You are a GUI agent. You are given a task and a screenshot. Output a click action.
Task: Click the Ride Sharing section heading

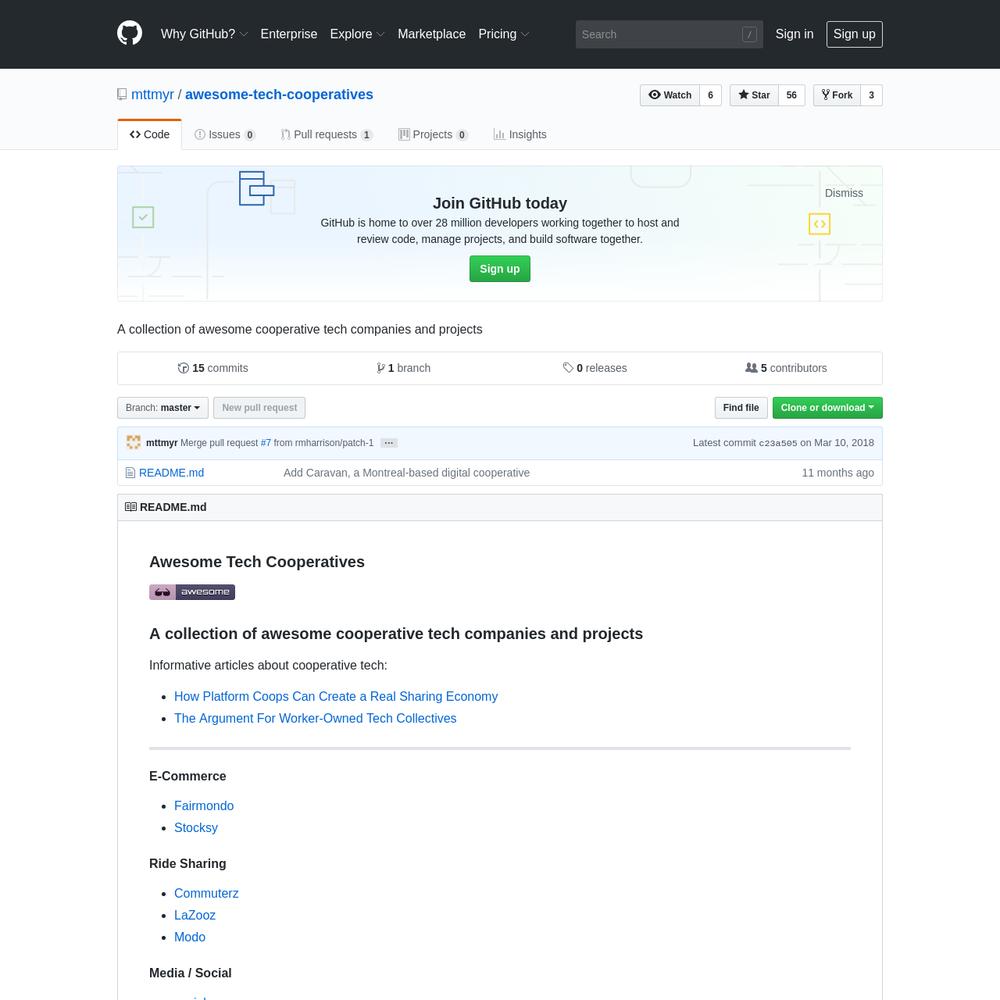pyautogui.click(x=188, y=864)
